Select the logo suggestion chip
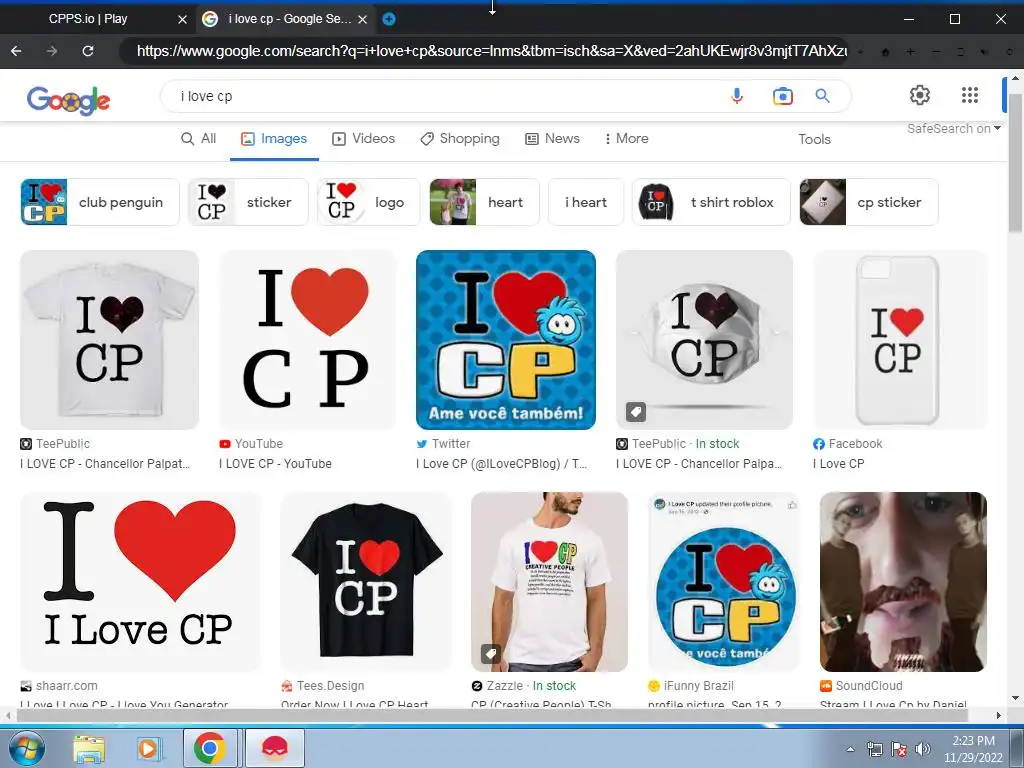 [x=368, y=202]
